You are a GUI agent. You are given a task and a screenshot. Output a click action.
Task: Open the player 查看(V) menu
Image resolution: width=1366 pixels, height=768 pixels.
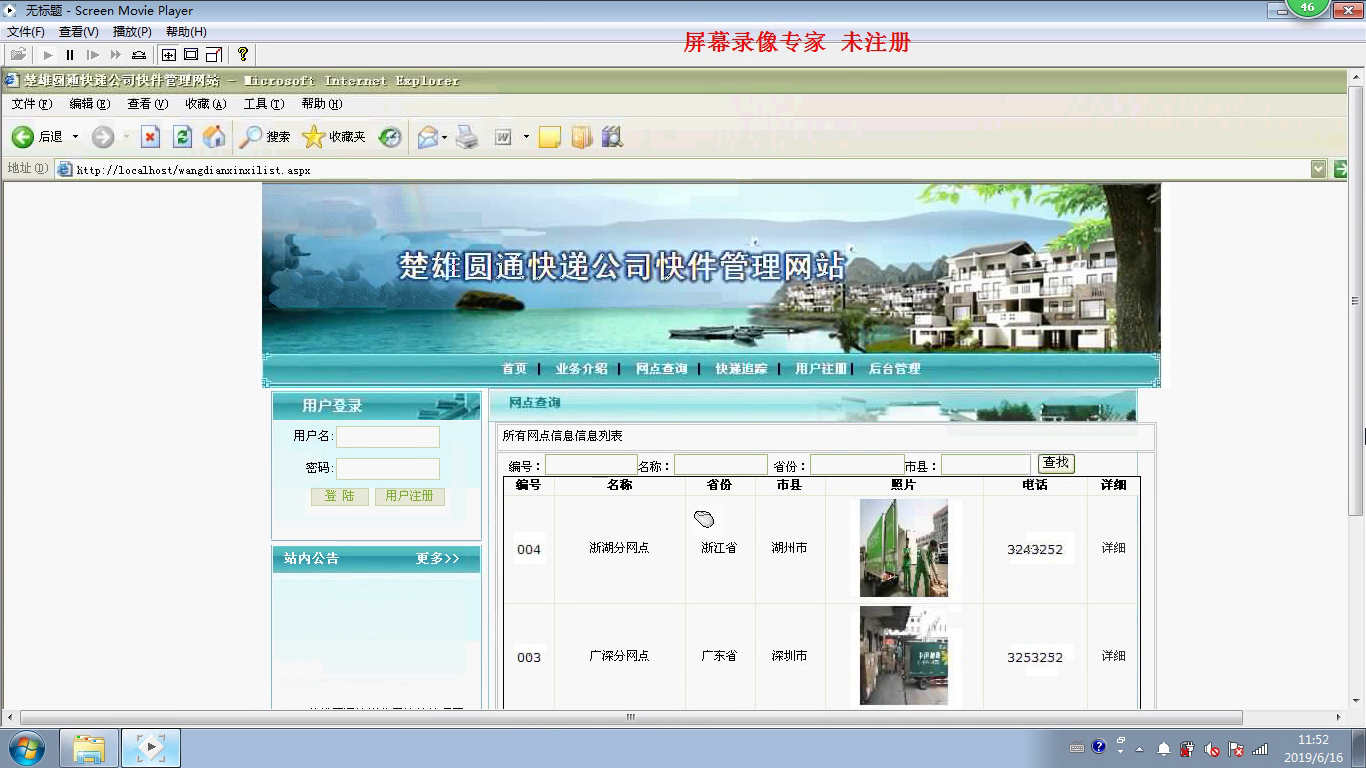(79, 32)
